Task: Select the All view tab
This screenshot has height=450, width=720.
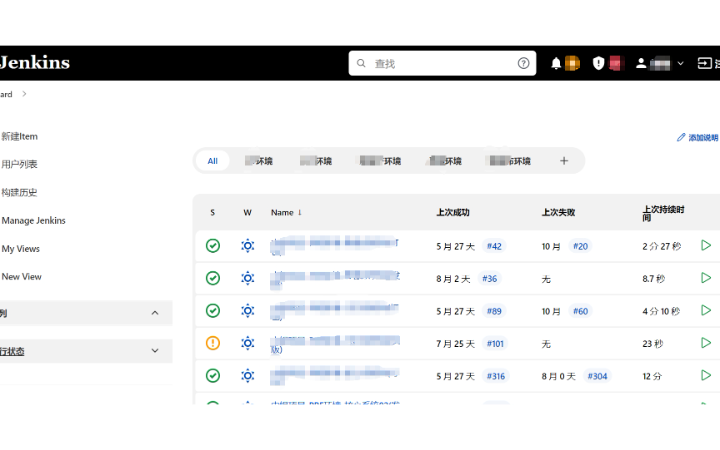Action: (x=213, y=161)
